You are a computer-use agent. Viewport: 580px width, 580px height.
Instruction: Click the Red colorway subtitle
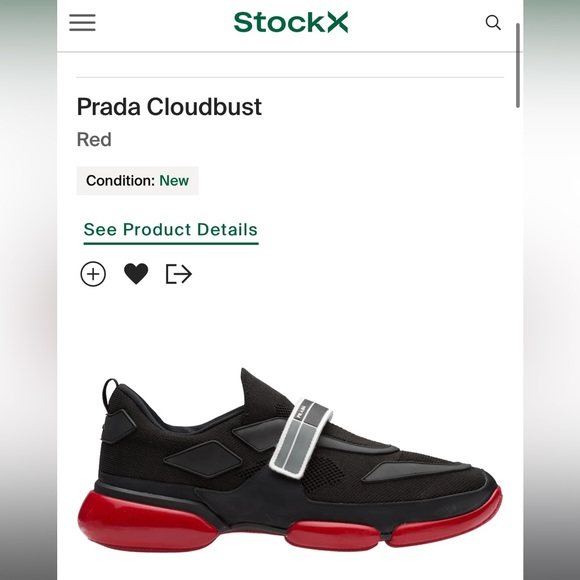point(94,140)
